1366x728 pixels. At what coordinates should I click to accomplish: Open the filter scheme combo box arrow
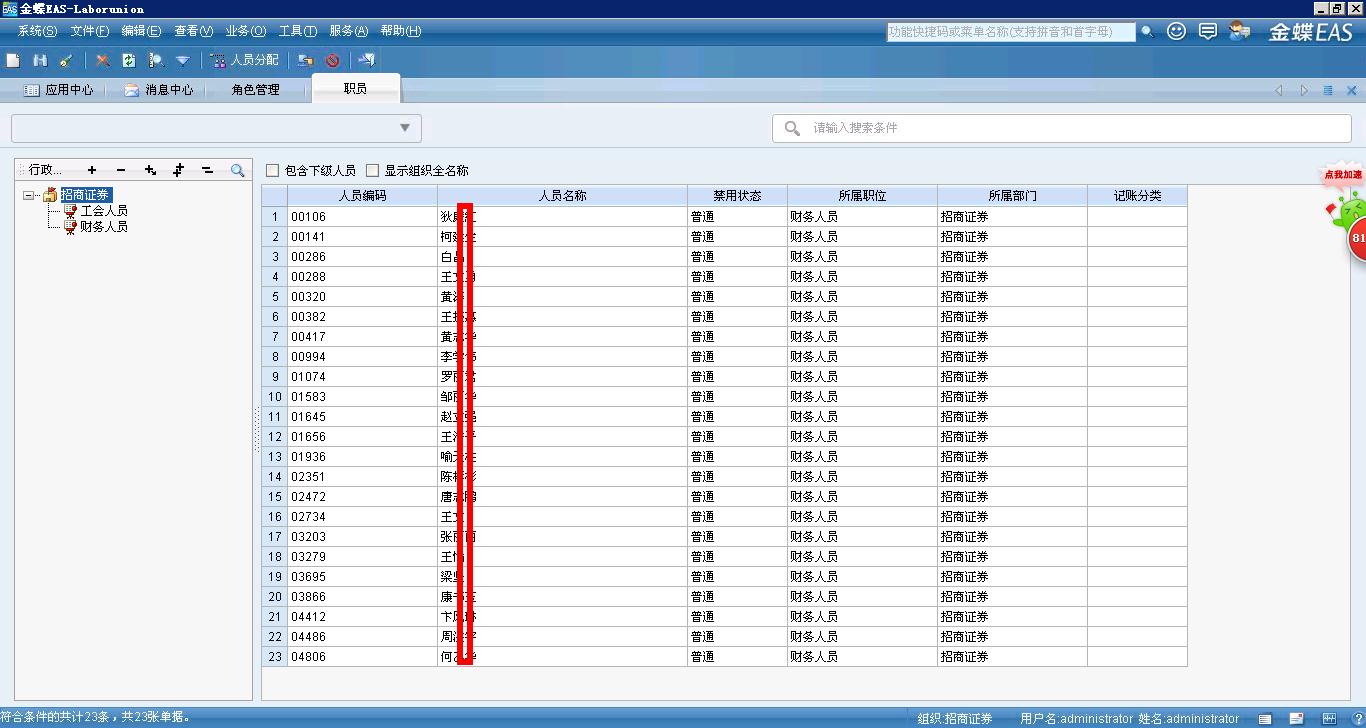[405, 128]
